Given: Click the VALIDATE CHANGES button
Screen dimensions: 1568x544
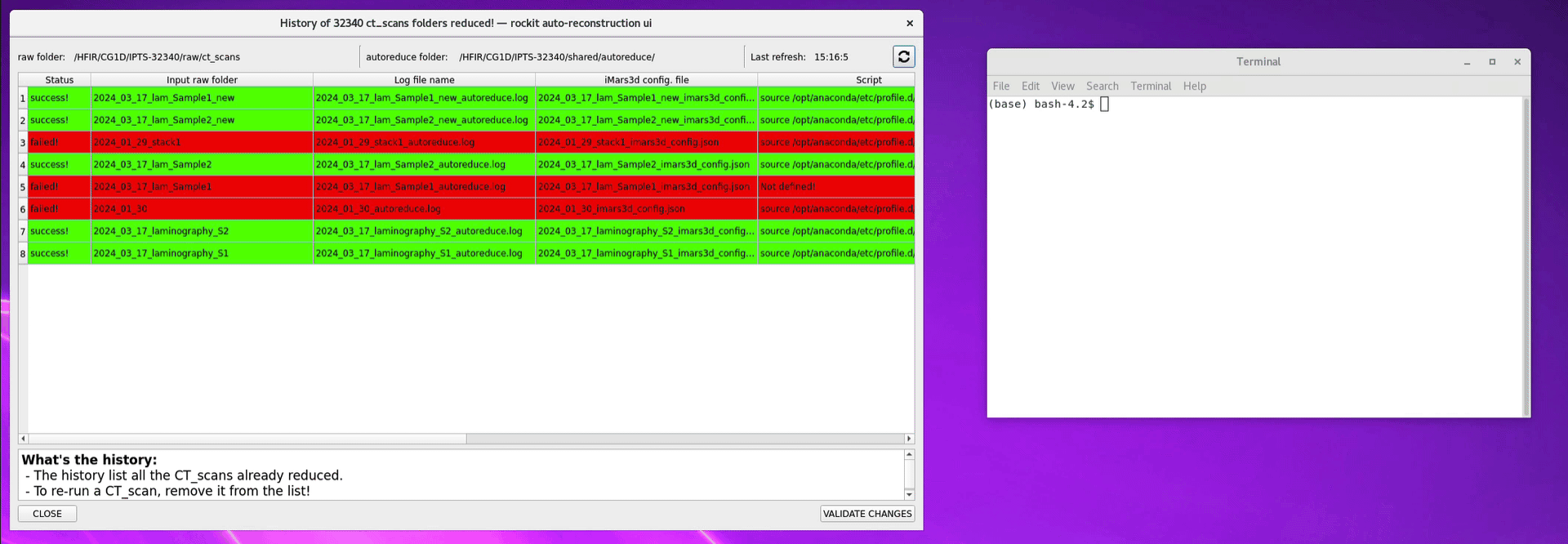Looking at the screenshot, I should coord(866,514).
